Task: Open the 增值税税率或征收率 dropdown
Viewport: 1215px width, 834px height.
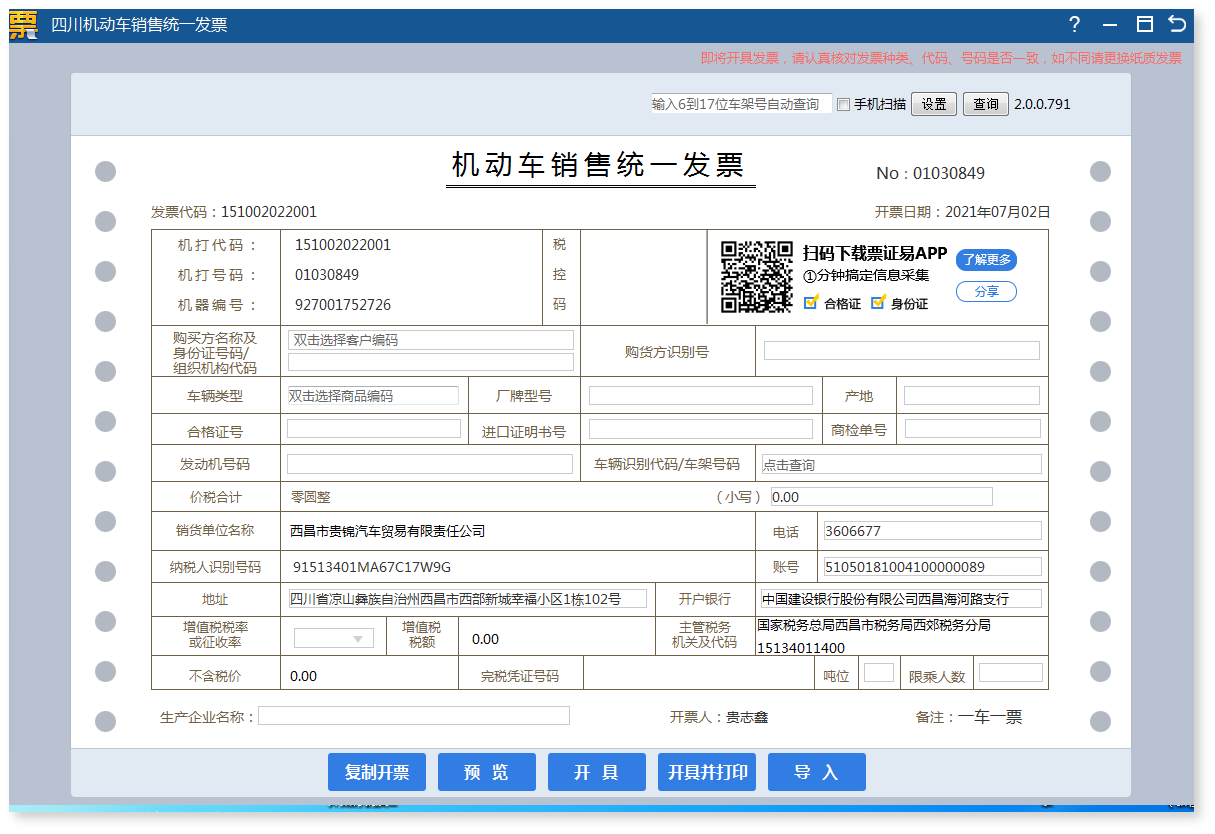Action: pos(334,638)
